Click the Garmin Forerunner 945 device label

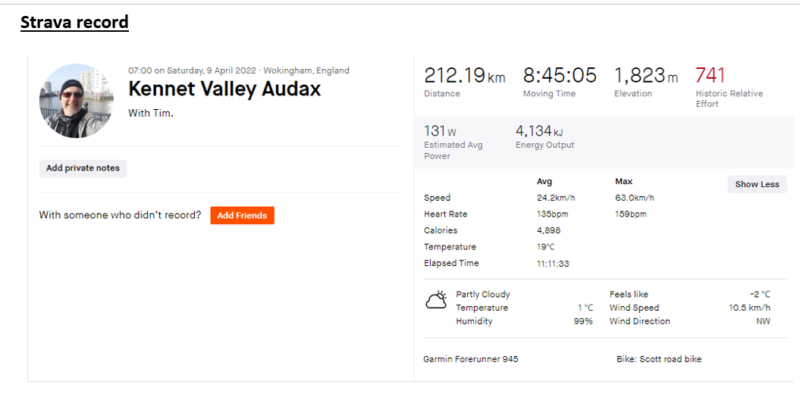470,359
